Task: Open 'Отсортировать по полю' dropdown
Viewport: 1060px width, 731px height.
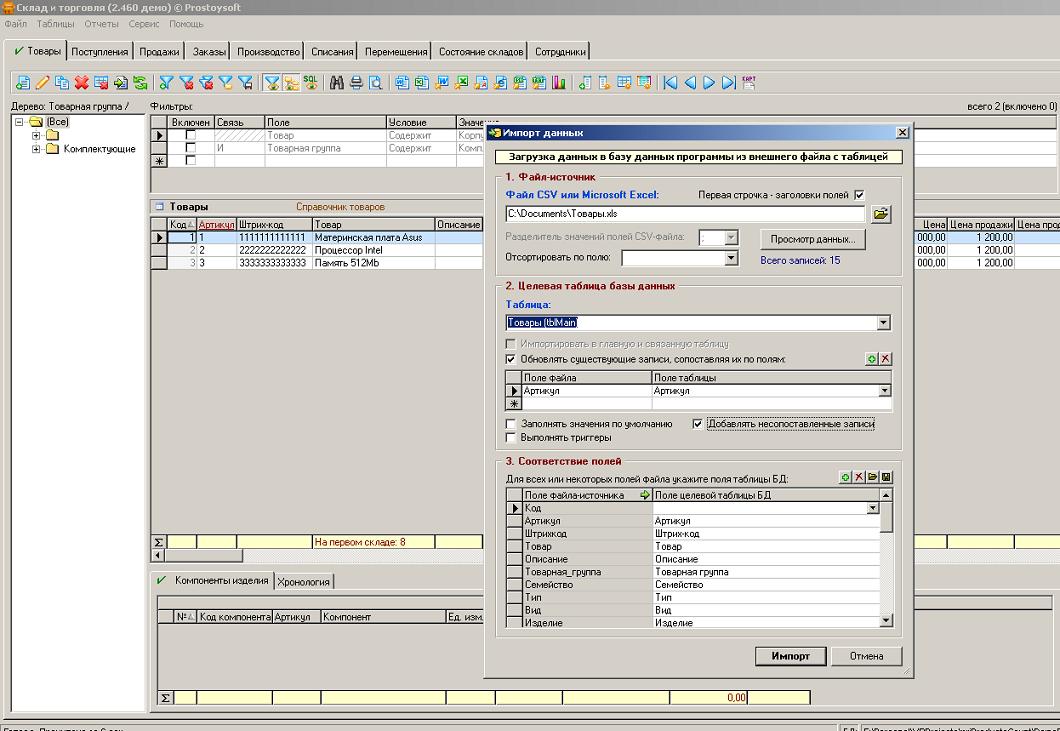Action: point(731,258)
